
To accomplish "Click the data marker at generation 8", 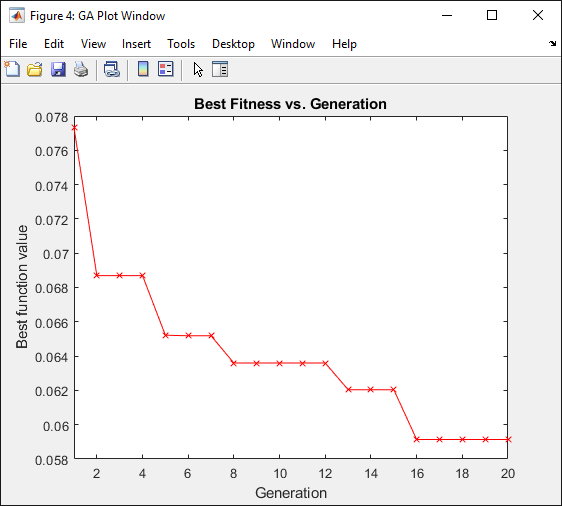I will (x=234, y=363).
